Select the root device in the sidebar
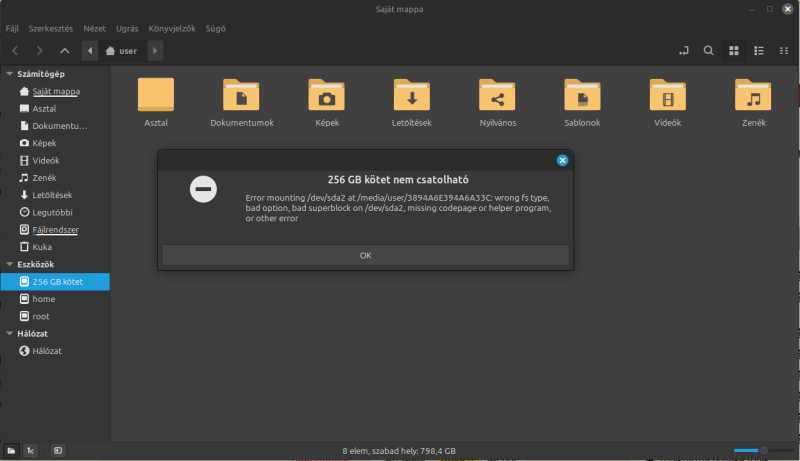800x461 pixels. (x=55, y=316)
